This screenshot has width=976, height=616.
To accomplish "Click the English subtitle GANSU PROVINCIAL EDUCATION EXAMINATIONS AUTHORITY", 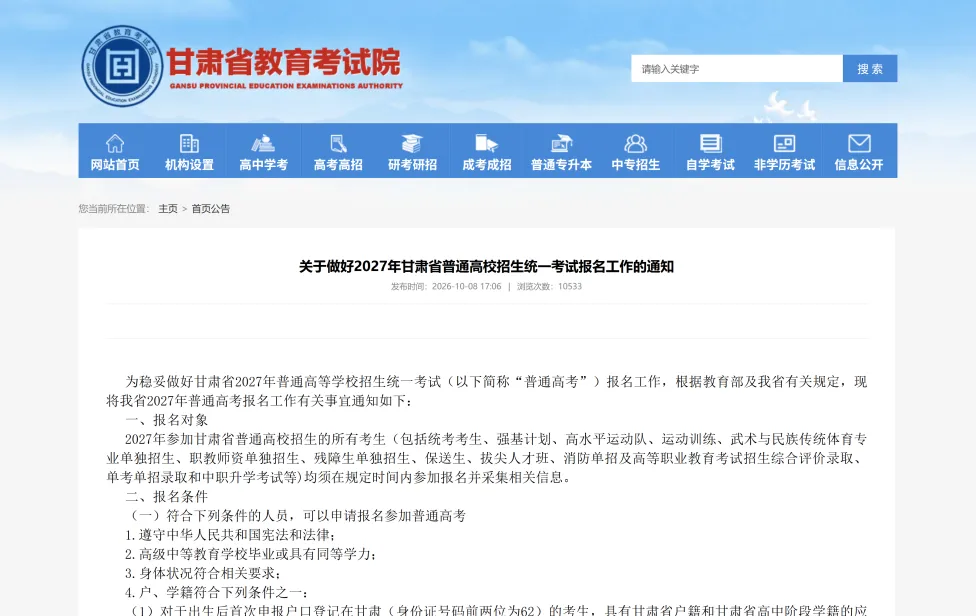I will click(286, 86).
